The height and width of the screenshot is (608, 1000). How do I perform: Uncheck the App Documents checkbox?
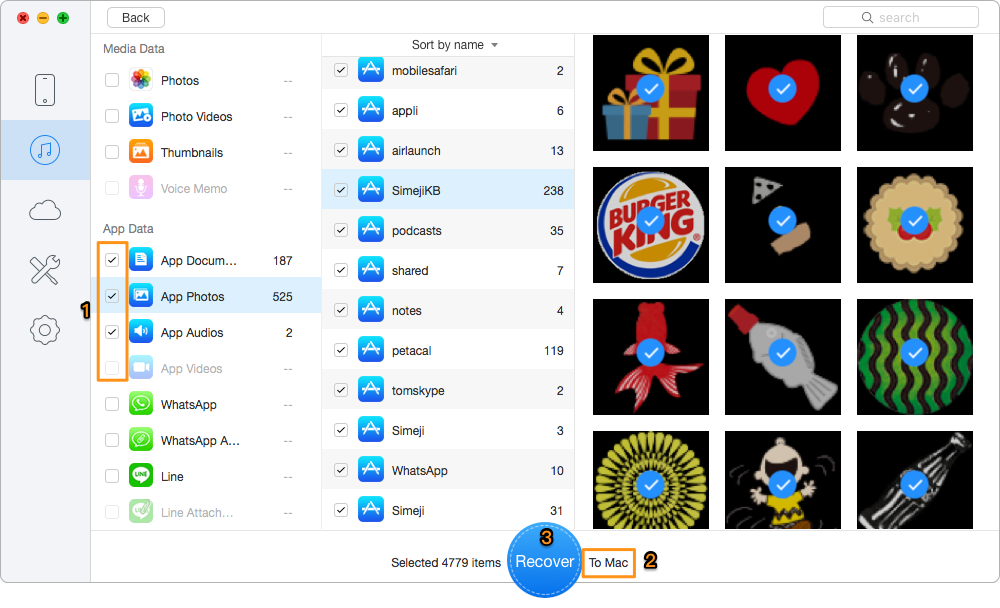112,260
